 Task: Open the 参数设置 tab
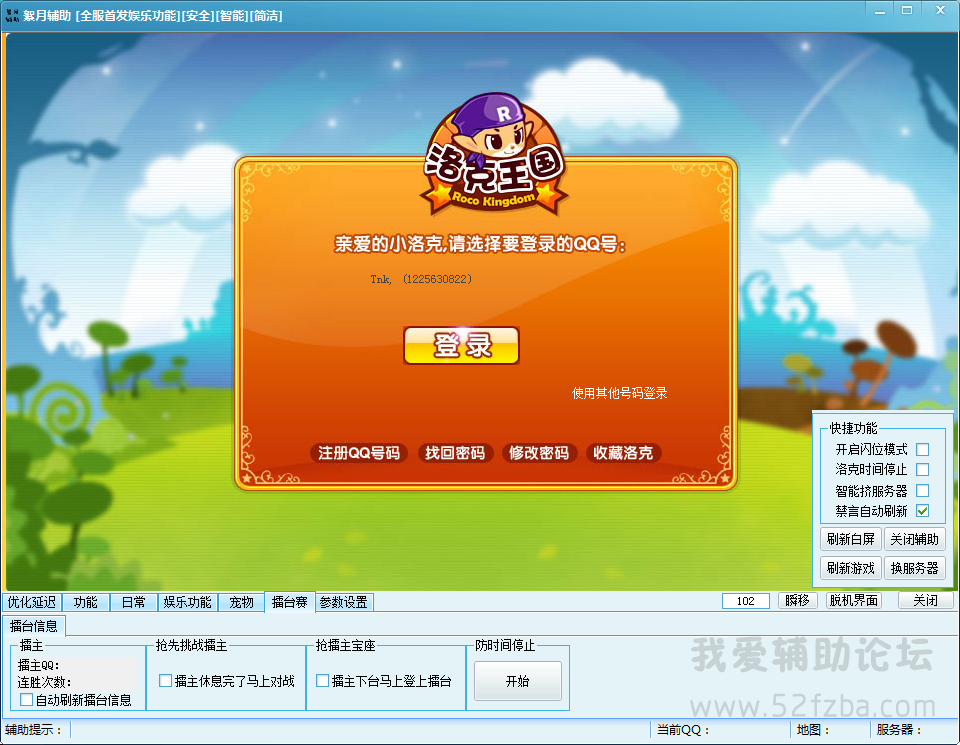(343, 602)
